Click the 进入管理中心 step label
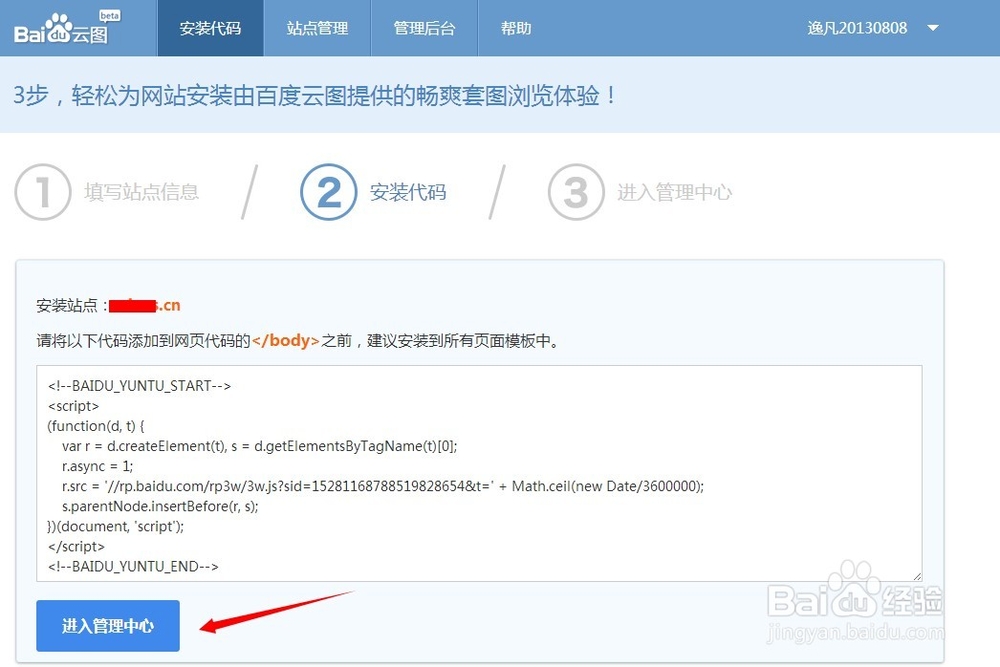Viewport: 1000px width, 667px height. coord(675,192)
